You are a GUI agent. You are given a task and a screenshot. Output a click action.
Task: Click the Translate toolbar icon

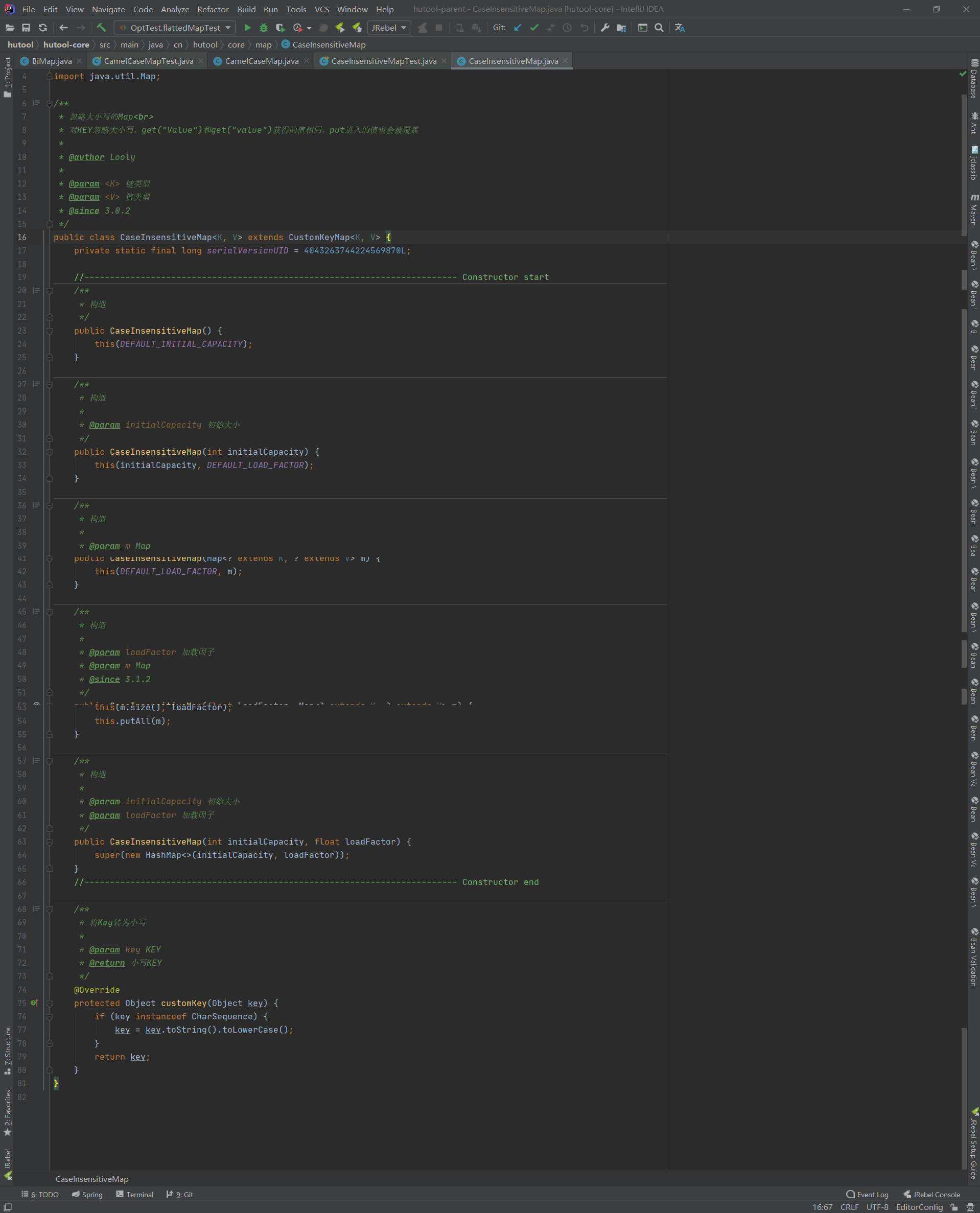680,28
